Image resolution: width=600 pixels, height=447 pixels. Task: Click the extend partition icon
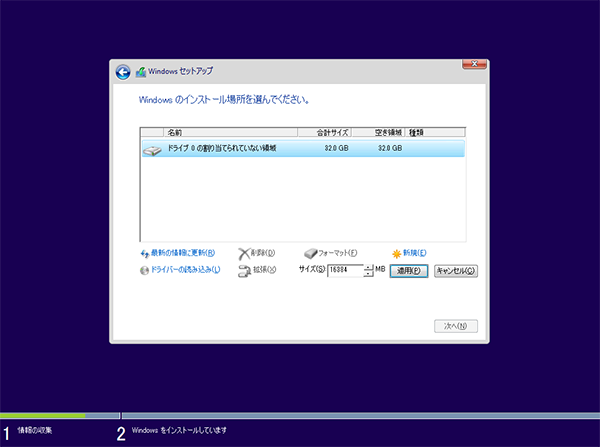[244, 271]
